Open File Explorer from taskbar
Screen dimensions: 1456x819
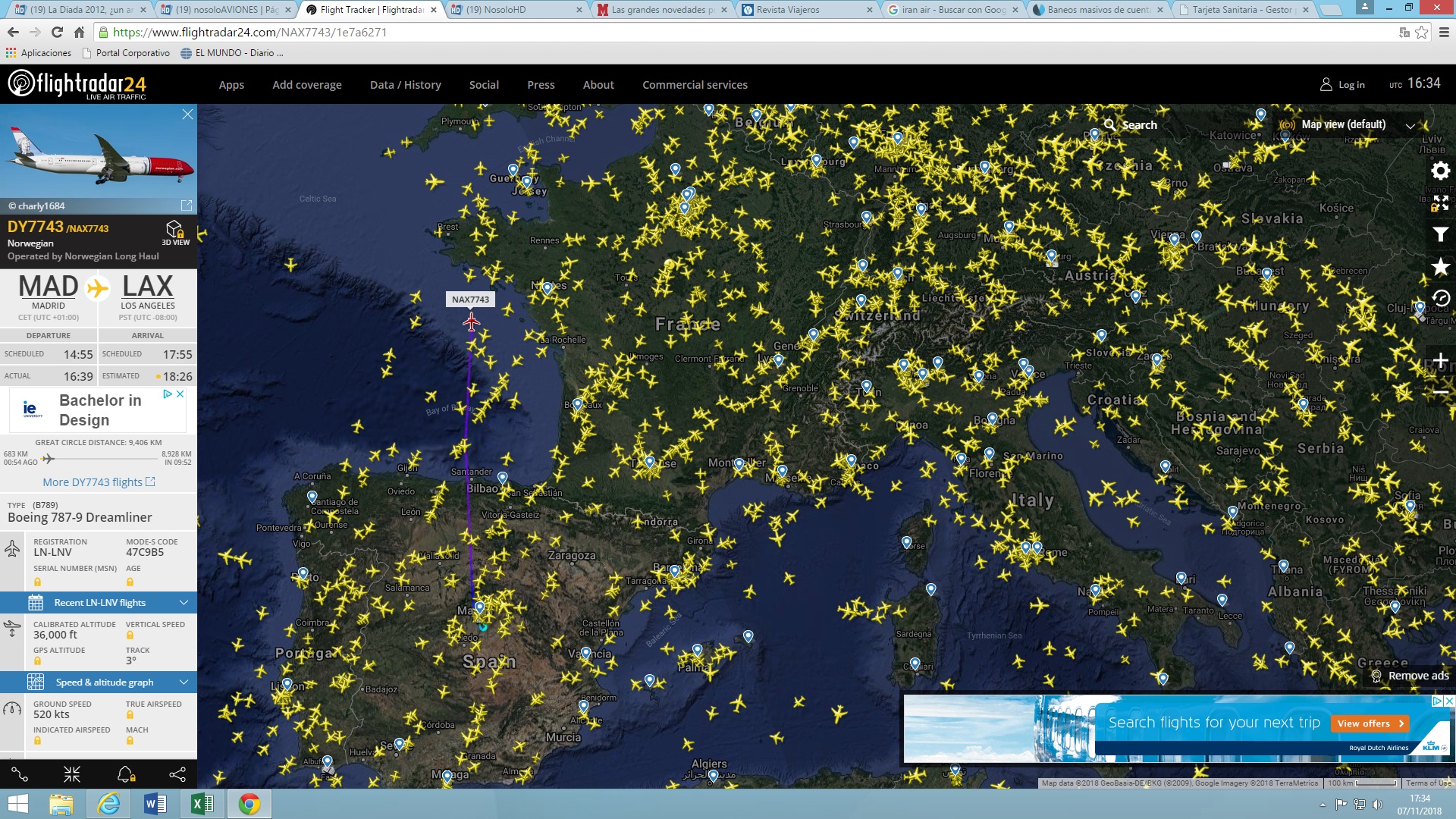[x=61, y=804]
